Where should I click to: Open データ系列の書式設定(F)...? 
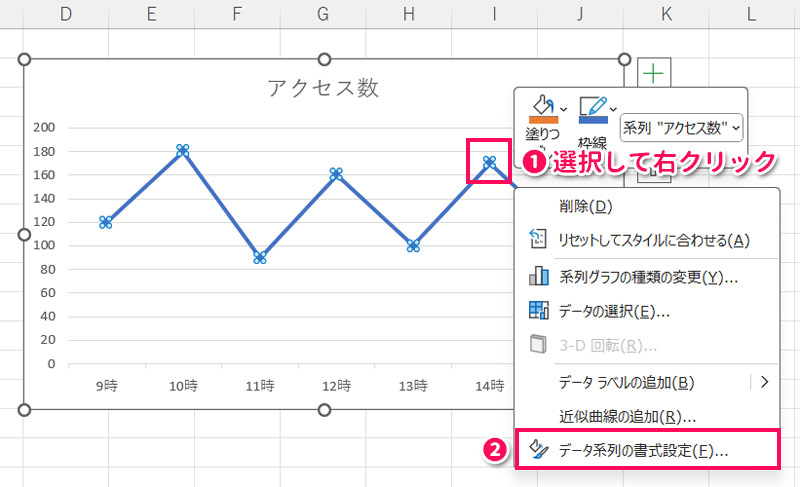tap(647, 450)
